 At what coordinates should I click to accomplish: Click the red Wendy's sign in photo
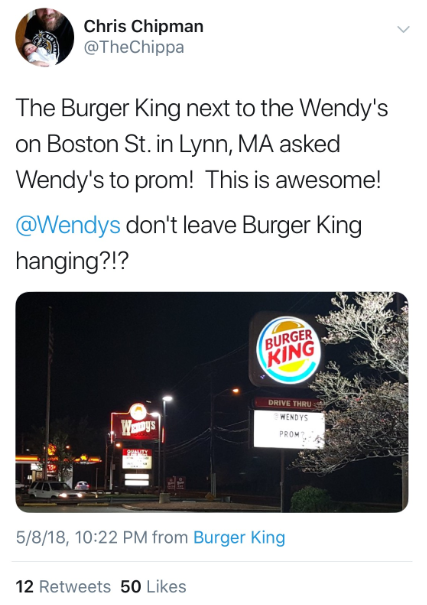[x=137, y=422]
